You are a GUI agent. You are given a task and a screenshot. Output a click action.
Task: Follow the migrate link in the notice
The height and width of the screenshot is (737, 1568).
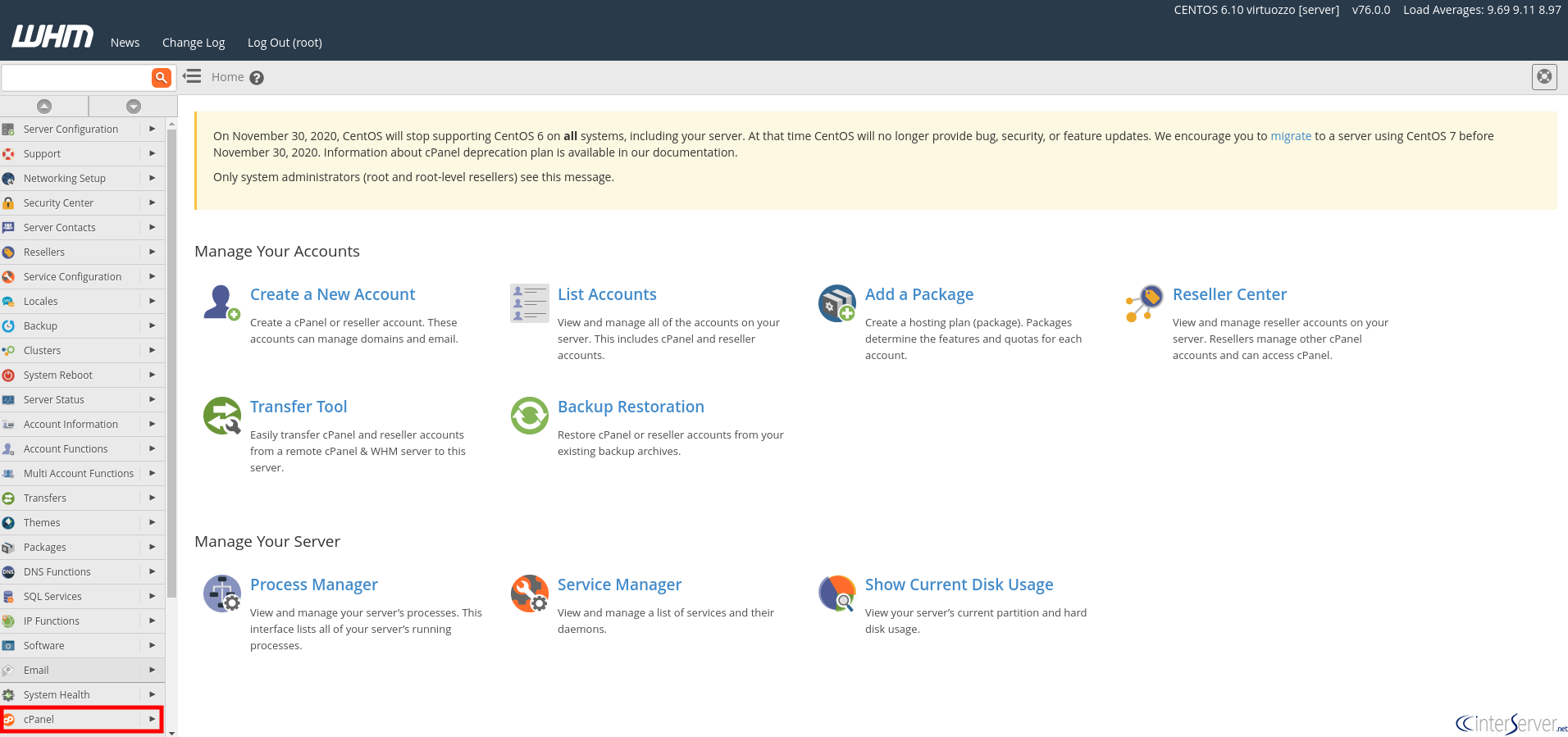click(1291, 136)
